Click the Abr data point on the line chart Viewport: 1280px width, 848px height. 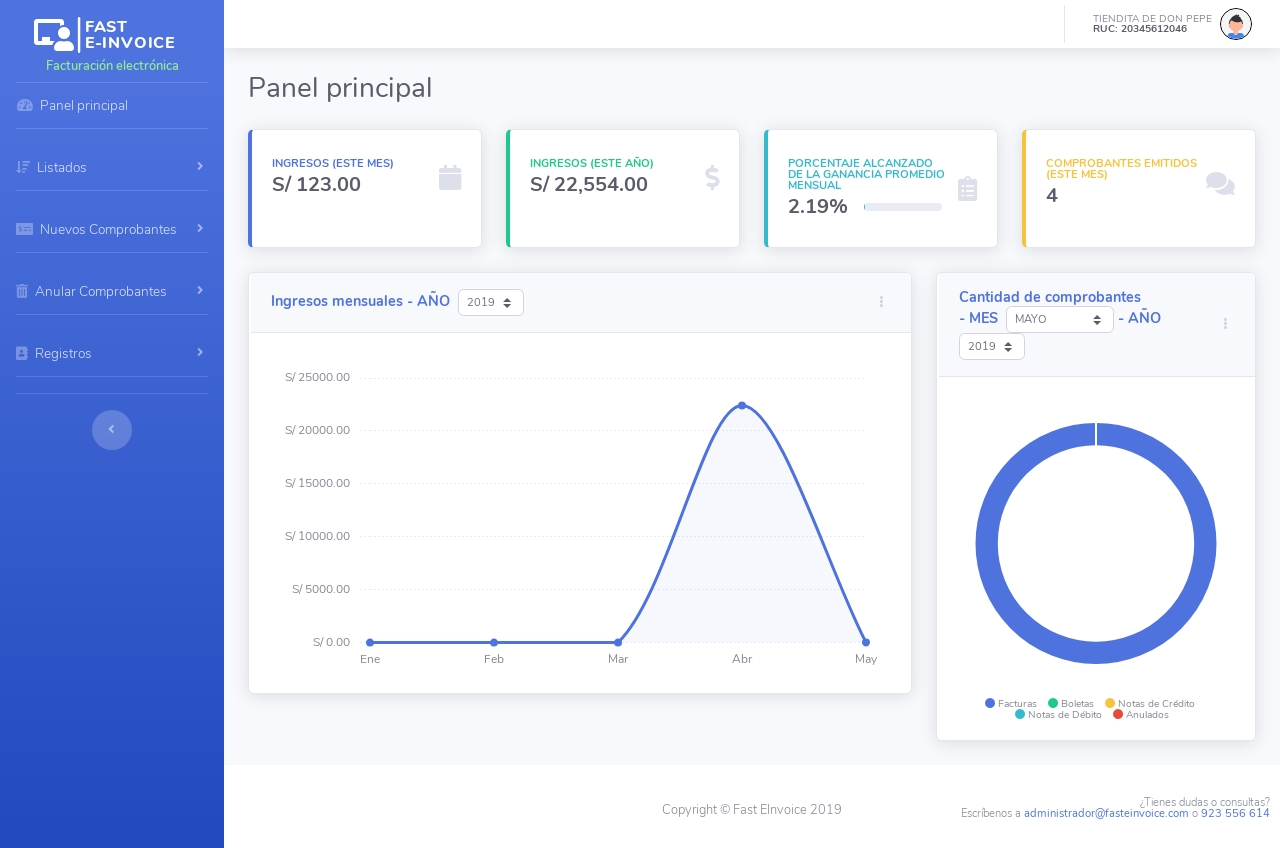tap(742, 405)
